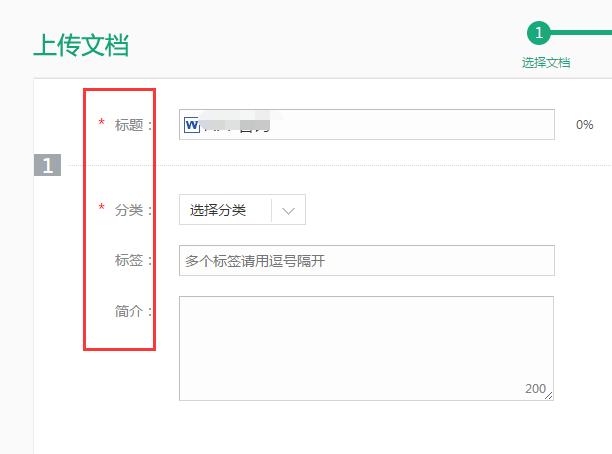Expand the 选择分类 dropdown arrow
The image size is (612, 454).
tap(289, 210)
